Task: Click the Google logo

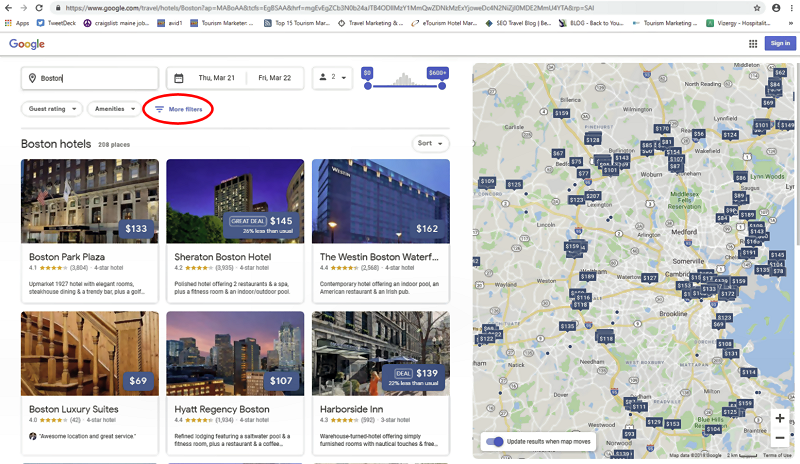Action: pyautogui.click(x=27, y=44)
